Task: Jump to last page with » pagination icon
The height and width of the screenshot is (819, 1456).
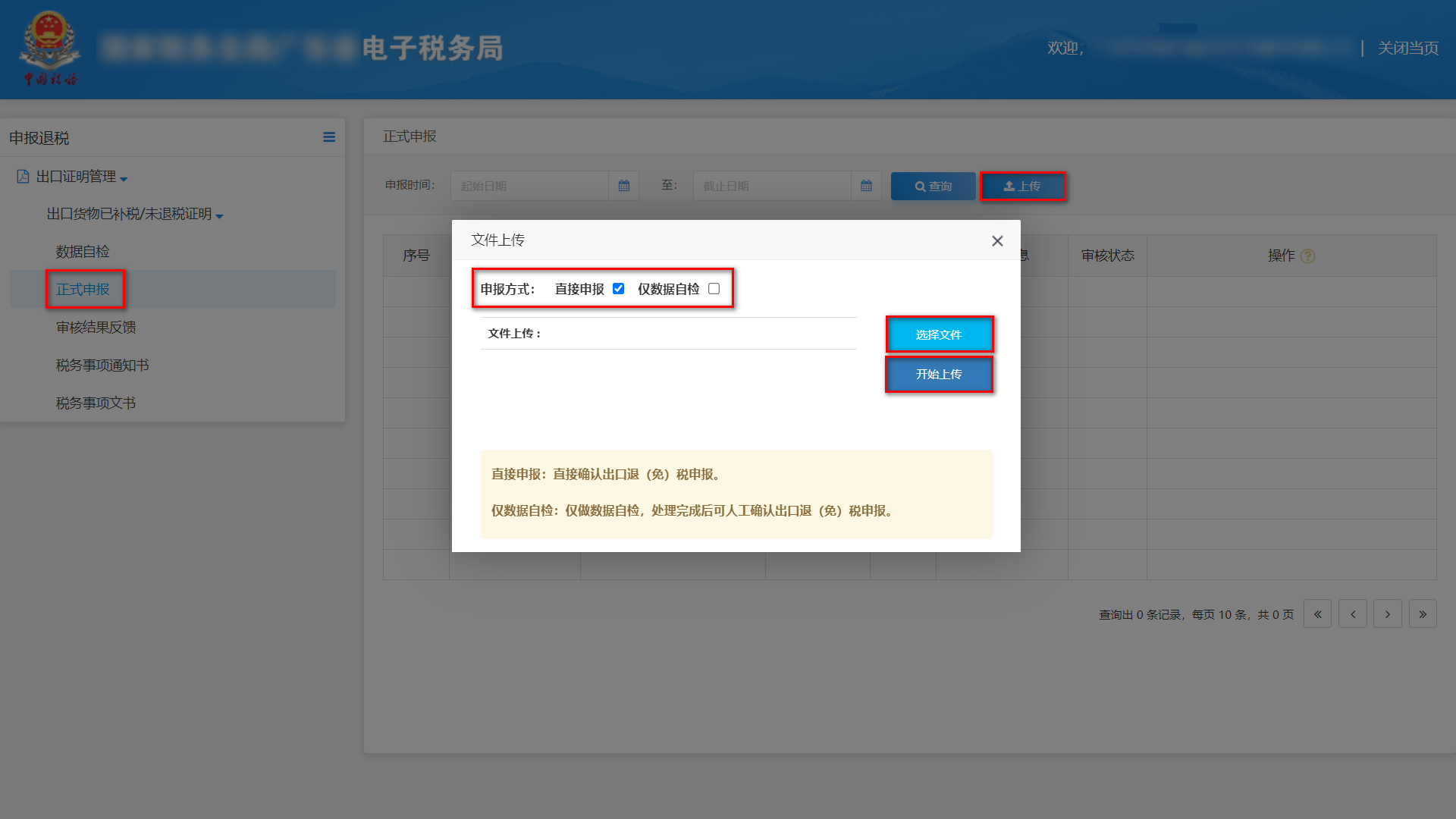Action: pos(1423,613)
